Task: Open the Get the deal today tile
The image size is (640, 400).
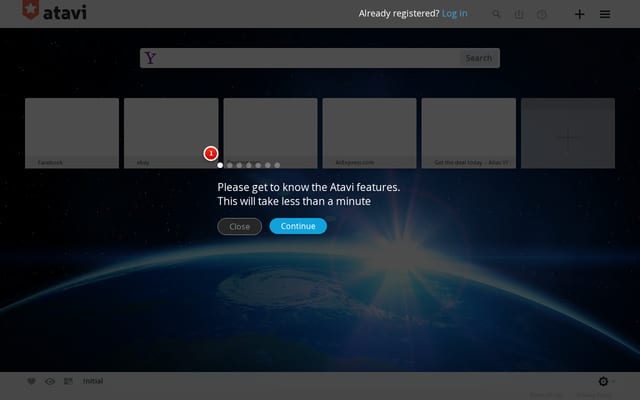Action: (x=469, y=133)
